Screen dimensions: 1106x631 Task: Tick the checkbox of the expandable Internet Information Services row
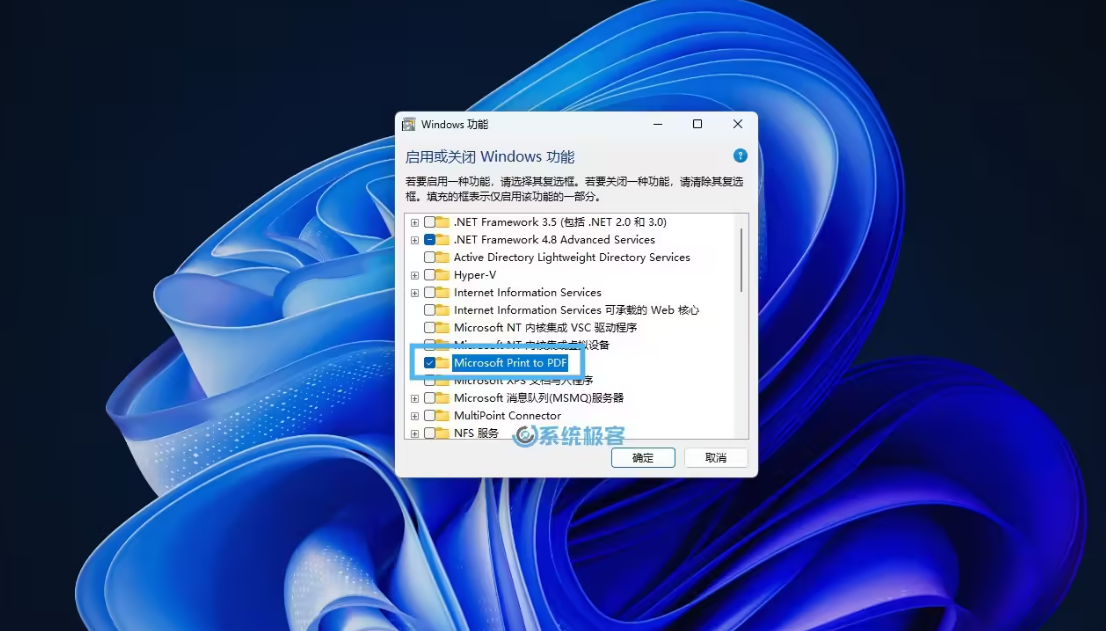coord(429,293)
